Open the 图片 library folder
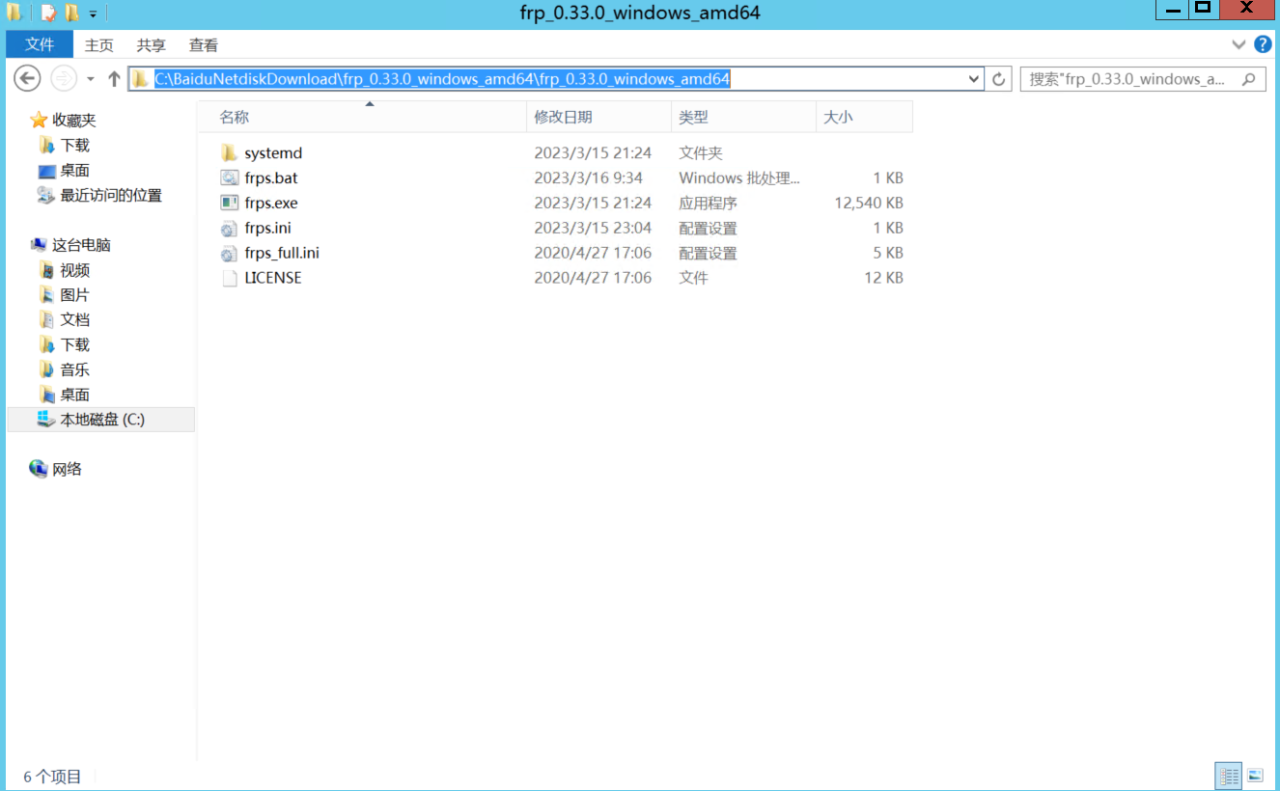The image size is (1280, 791). pos(75,295)
